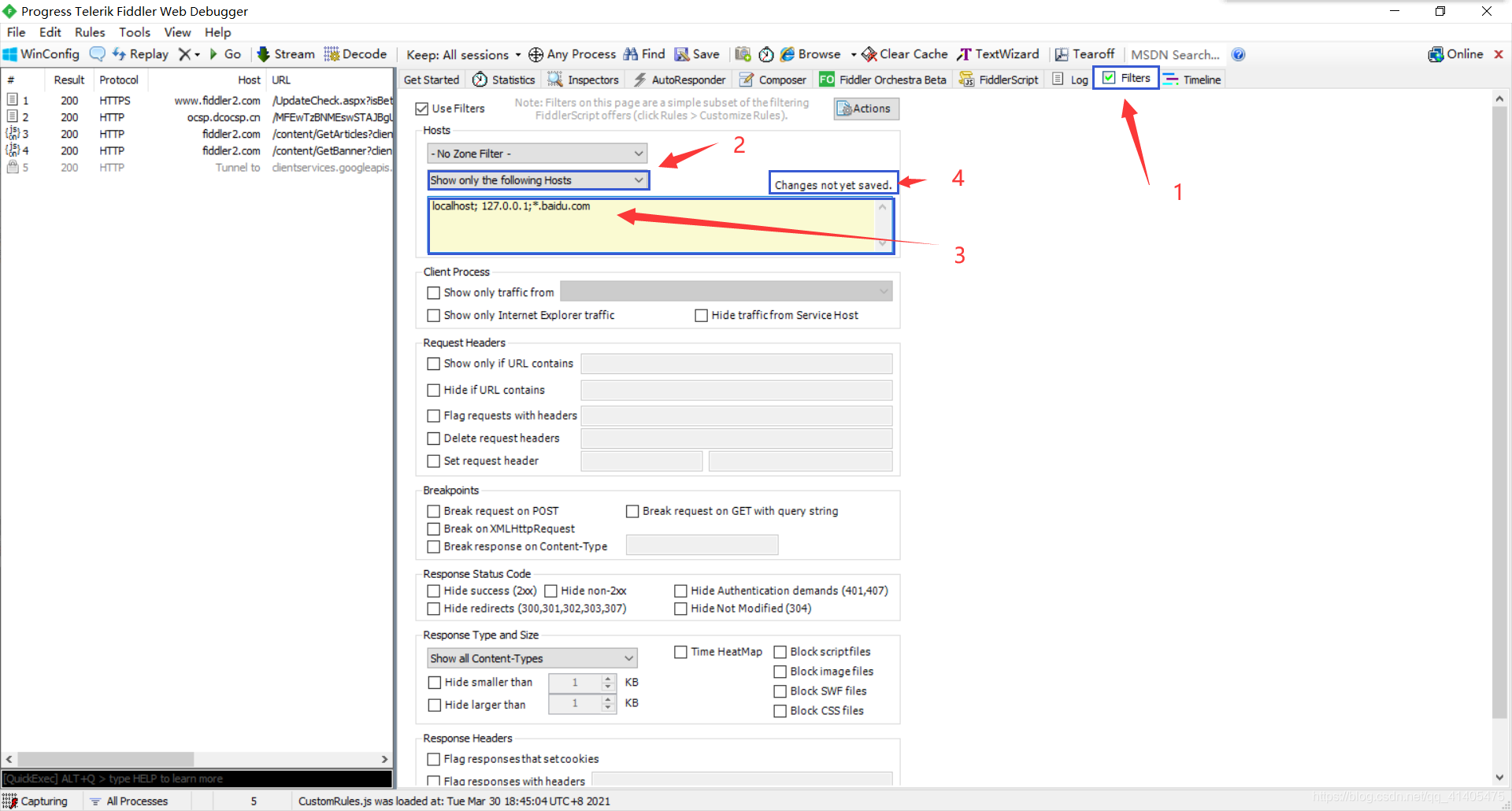1512x811 pixels.
Task: Open AutoResponder tab
Action: [x=680, y=80]
